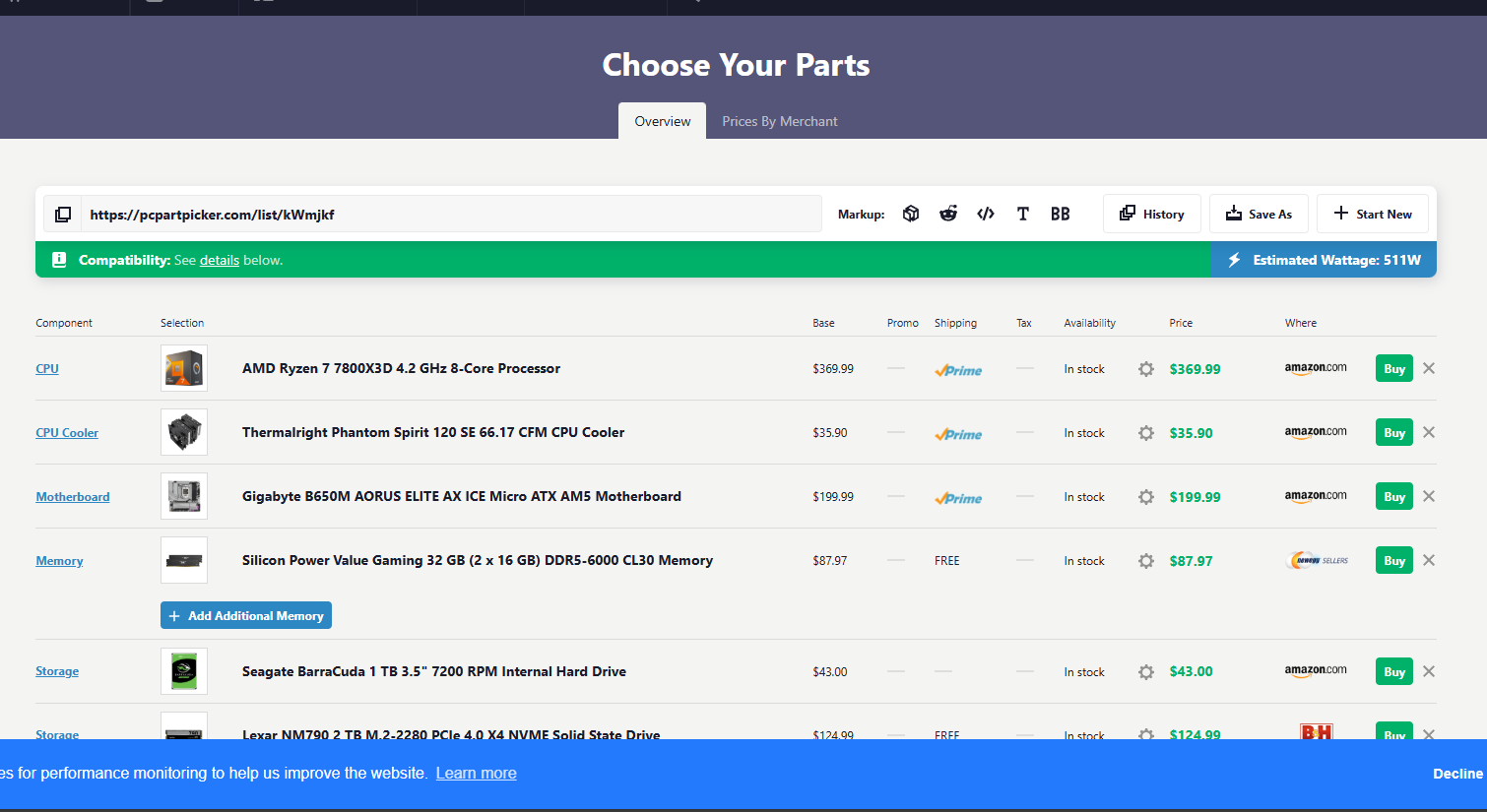Switch to Overview tab
The height and width of the screenshot is (812, 1487).
[663, 121]
